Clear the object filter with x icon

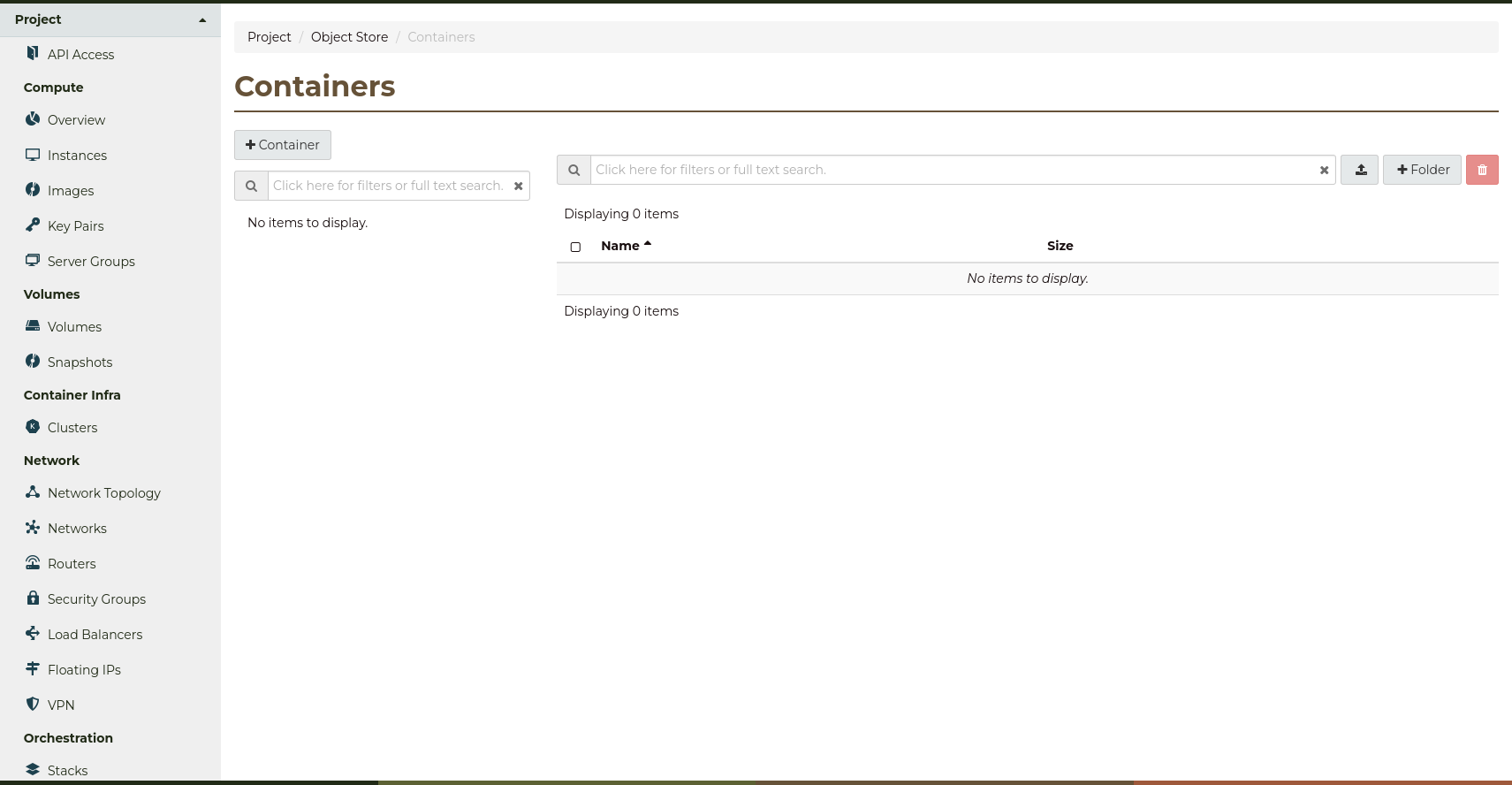(1324, 170)
